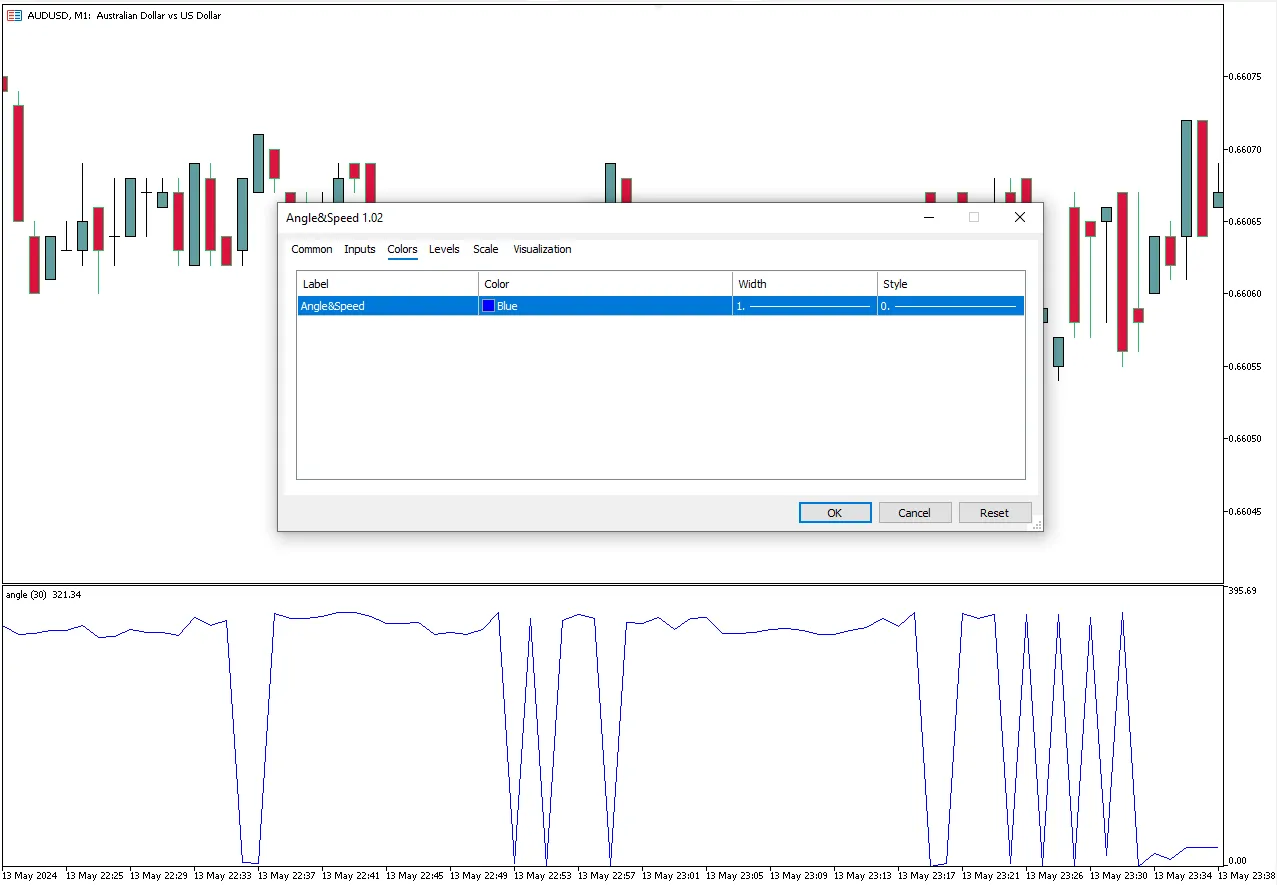Viewport: 1277px width, 885px height.
Task: Minimize the Angle&Speed dialog
Action: (929, 217)
